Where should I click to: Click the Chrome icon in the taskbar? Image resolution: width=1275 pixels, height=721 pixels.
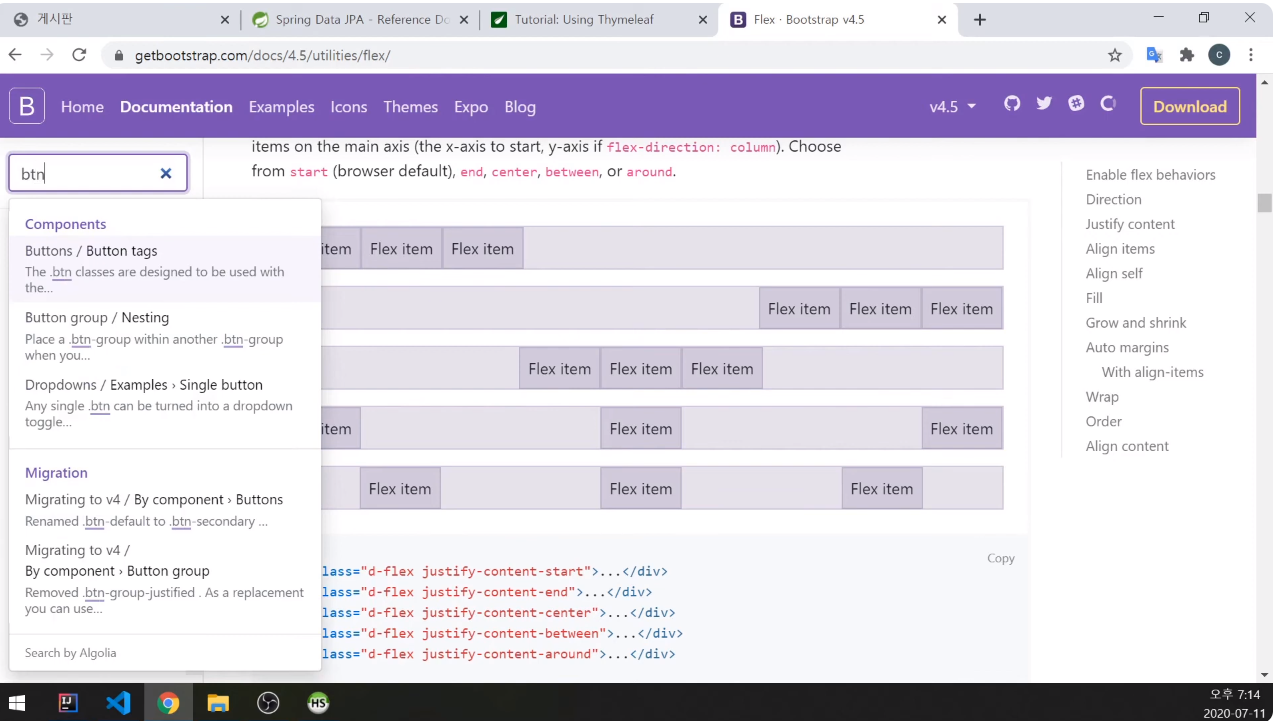click(x=168, y=703)
